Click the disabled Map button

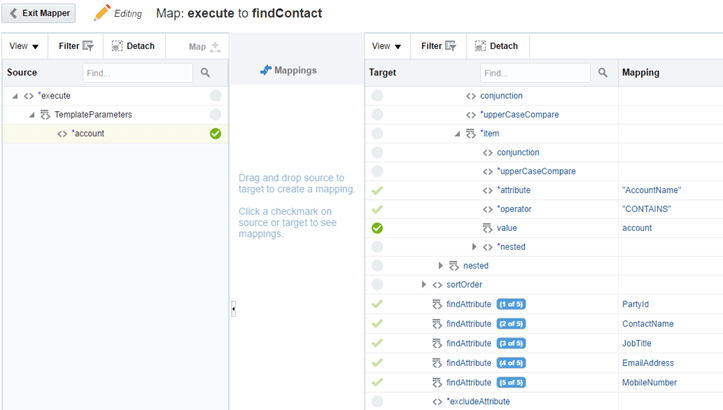[204, 46]
